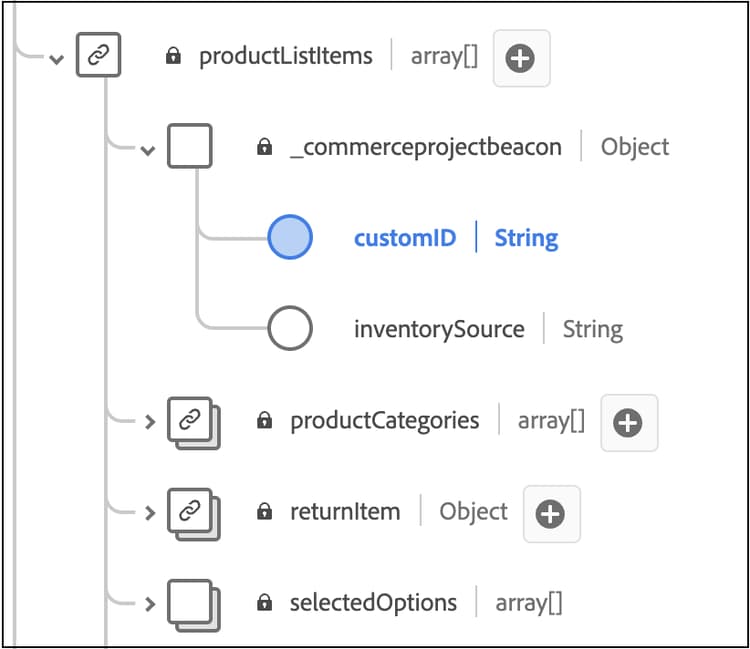Viewport: 750px width, 649px height.
Task: Click the productListItems link node icon
Action: (x=98, y=57)
